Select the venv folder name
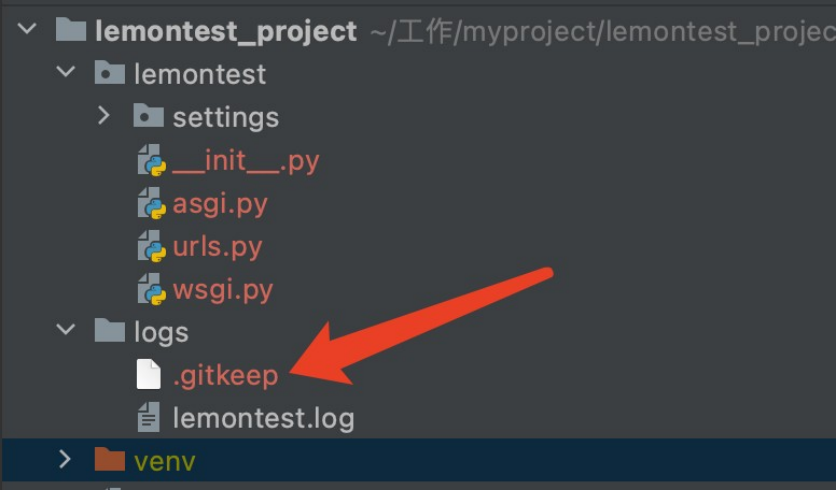836x491 pixels. (165, 461)
